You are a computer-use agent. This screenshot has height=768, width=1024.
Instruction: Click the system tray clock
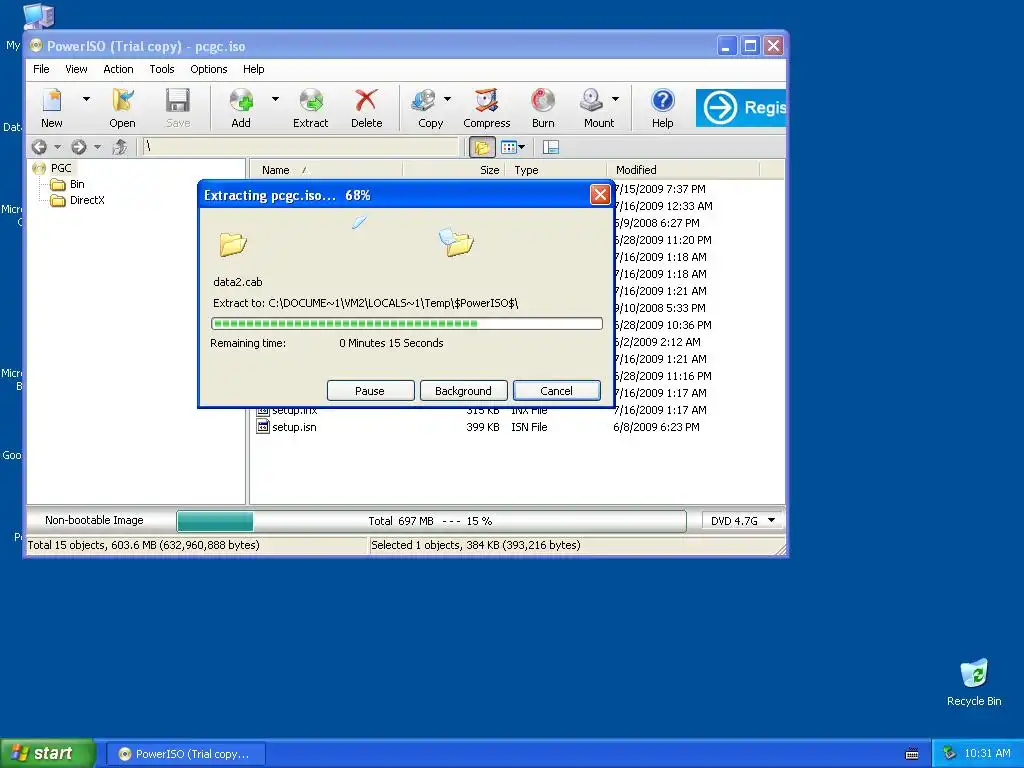[x=987, y=754]
